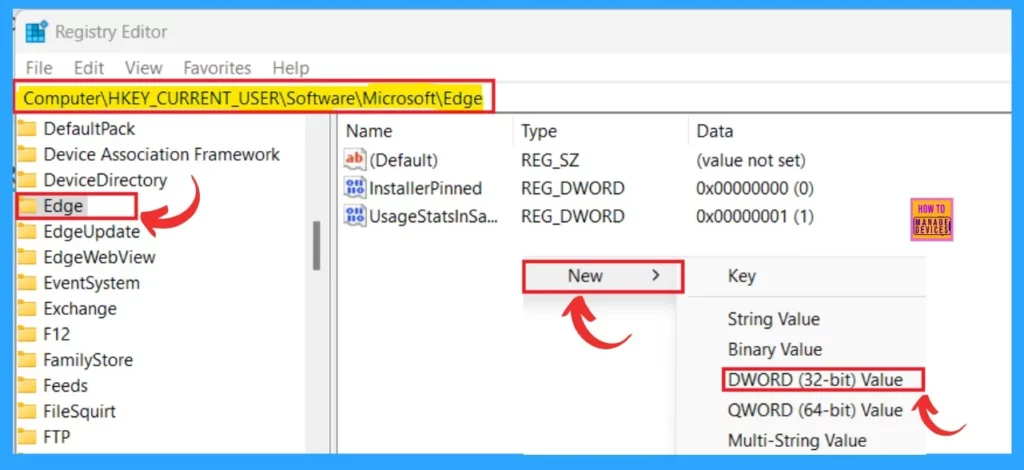Choose Binary Value from the submenu

pyautogui.click(x=775, y=349)
